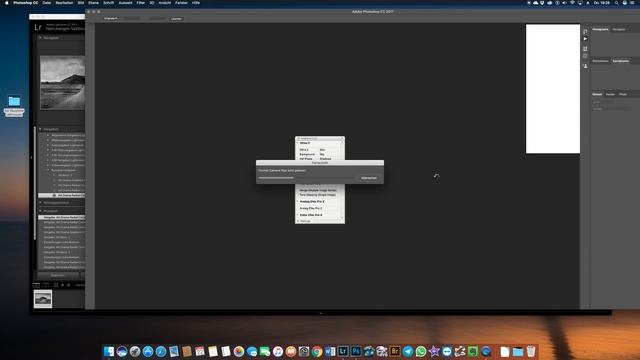Image resolution: width=640 pixels, height=360 pixels.
Task: Click the Lightroom left panel scrollbar
Action: (35, 183)
